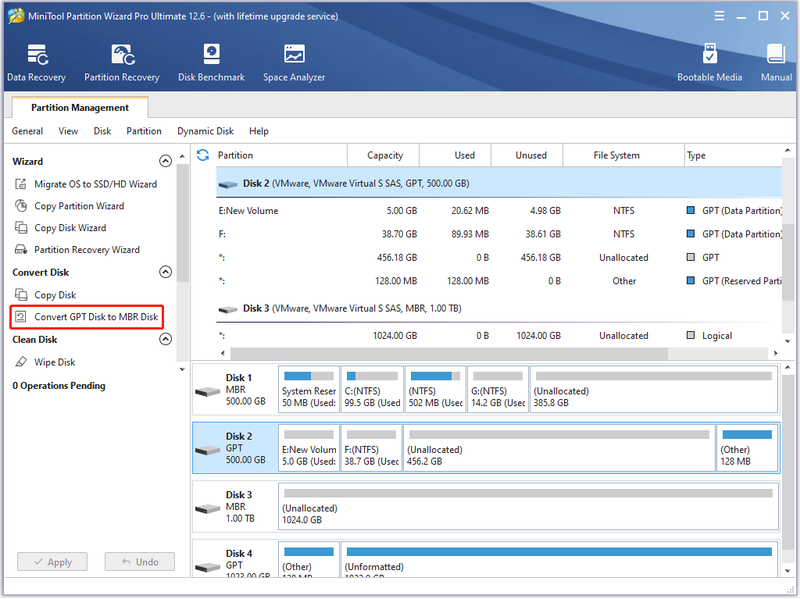
Task: Open the hamburger menu in title bar
Action: (719, 16)
